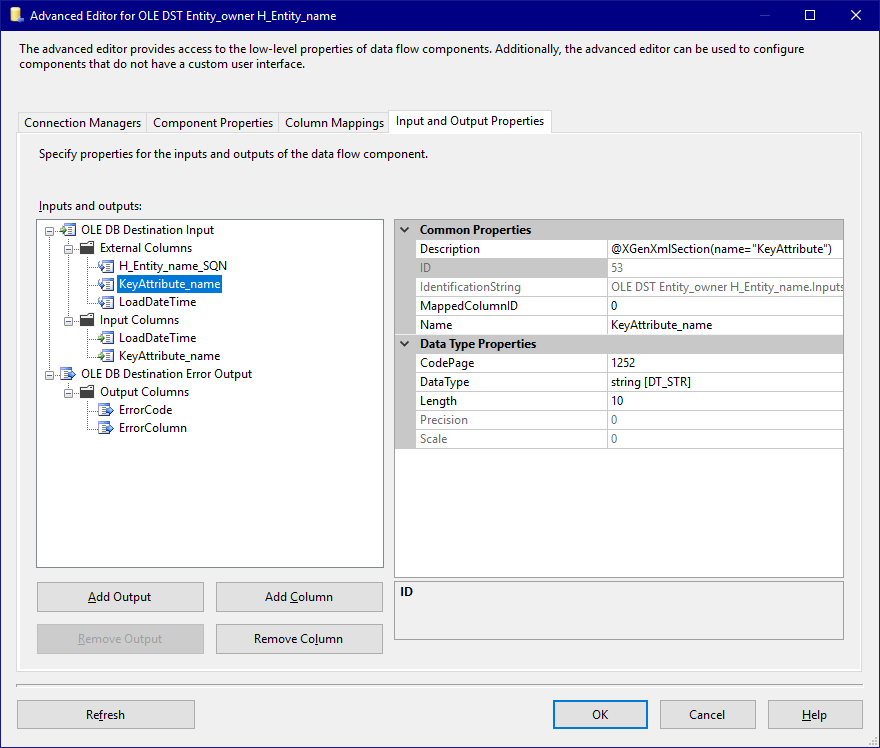Screen dimensions: 880x748
Task: Select the H_Entity_name_SQN external column
Action: tap(173, 266)
